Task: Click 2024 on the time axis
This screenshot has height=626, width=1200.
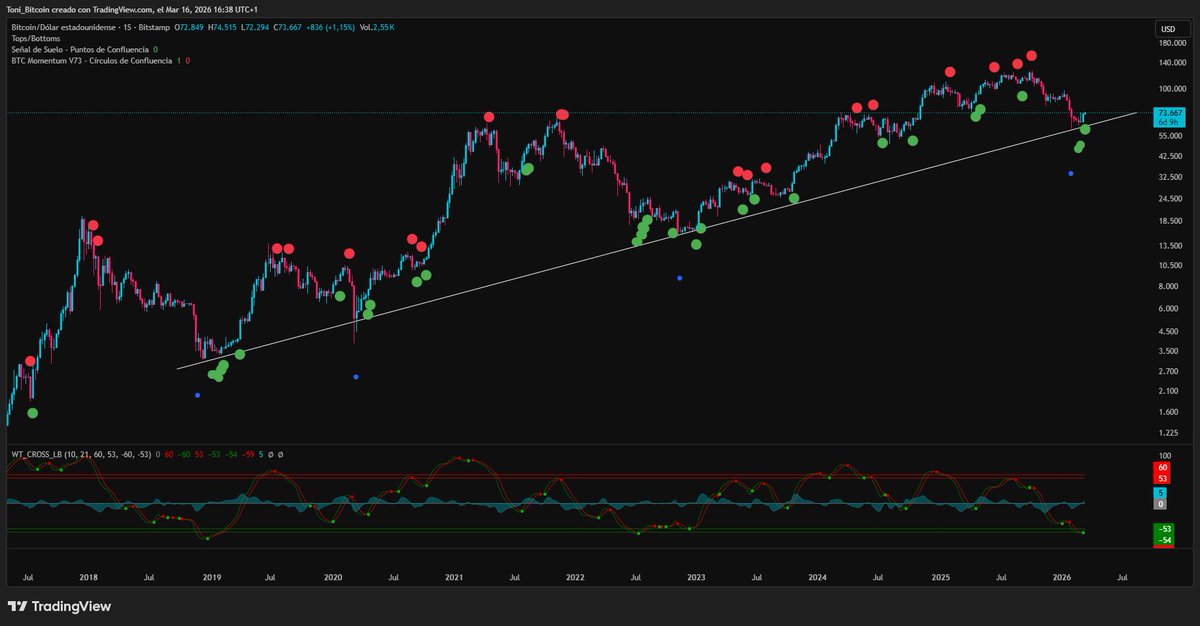Action: point(818,577)
